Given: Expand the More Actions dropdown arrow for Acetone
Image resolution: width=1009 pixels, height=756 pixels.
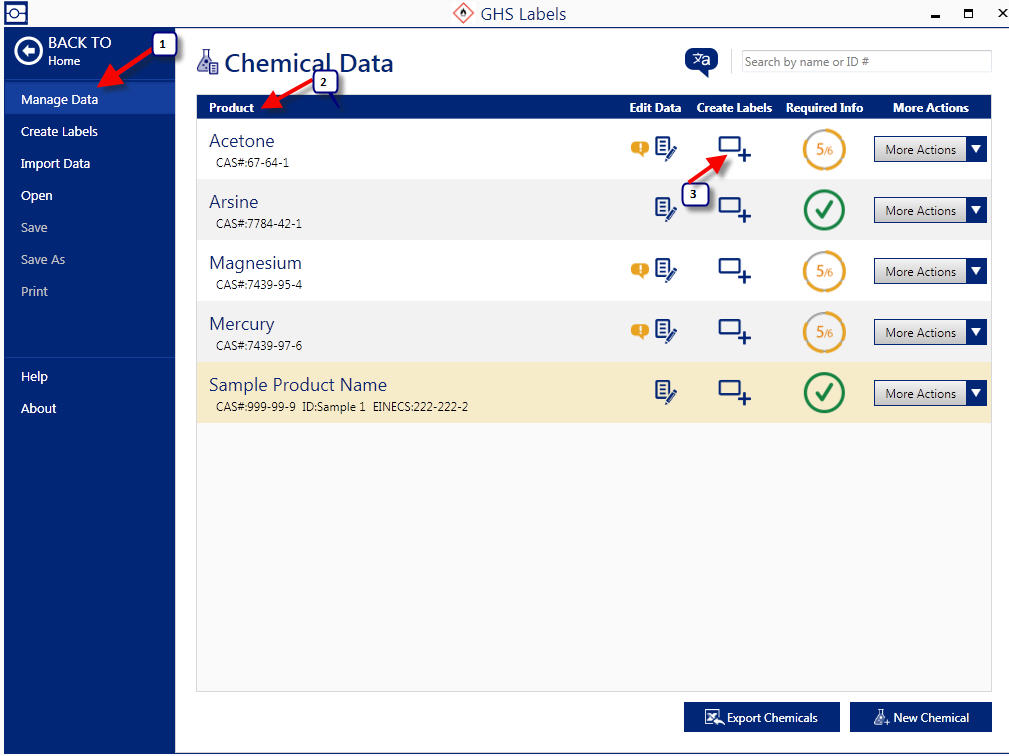Looking at the screenshot, I should click(x=977, y=149).
